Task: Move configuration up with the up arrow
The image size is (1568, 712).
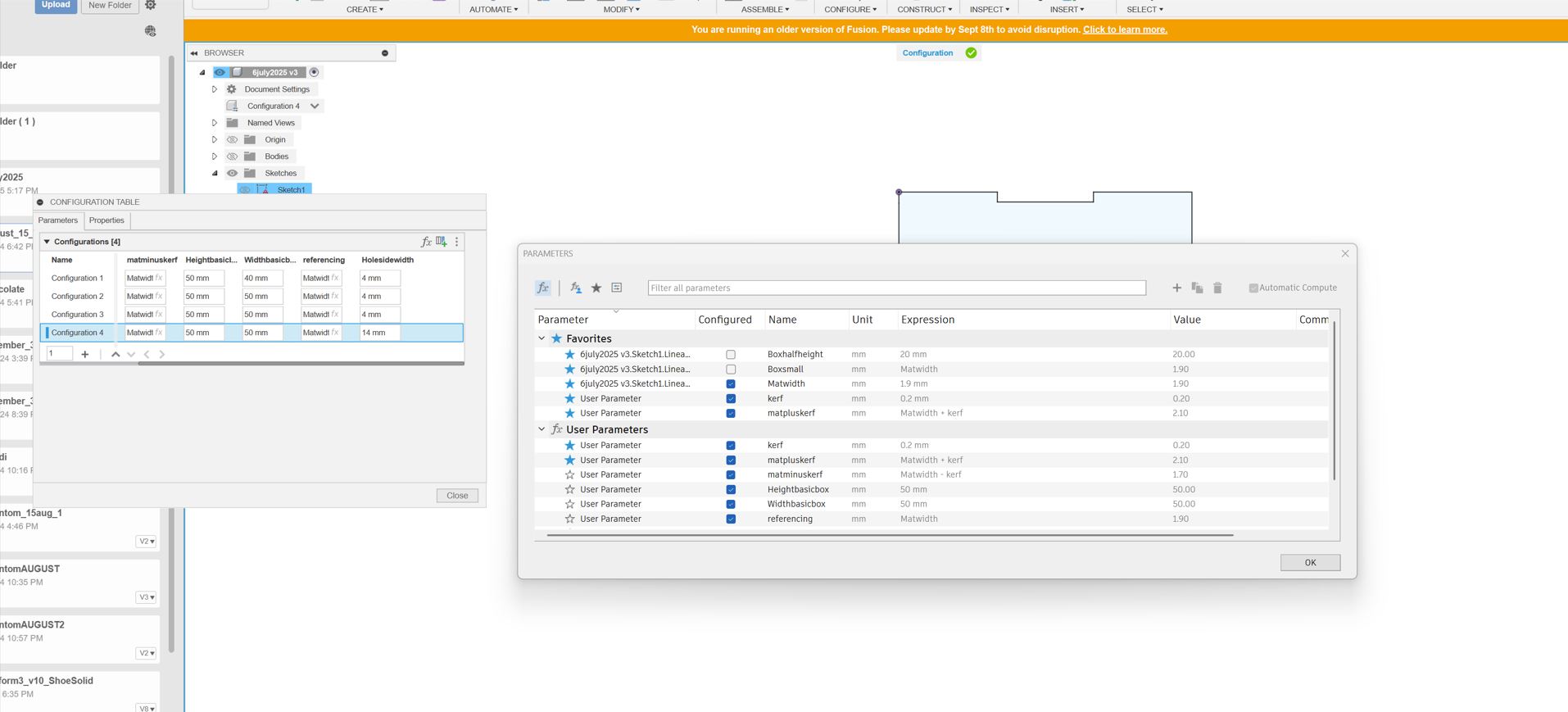Action: (116, 354)
